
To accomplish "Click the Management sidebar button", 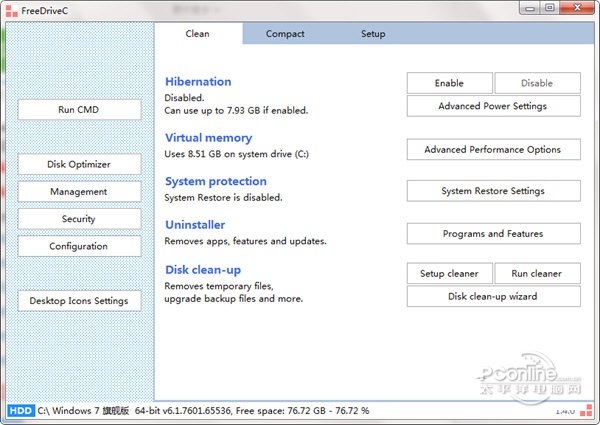I will coord(79,191).
